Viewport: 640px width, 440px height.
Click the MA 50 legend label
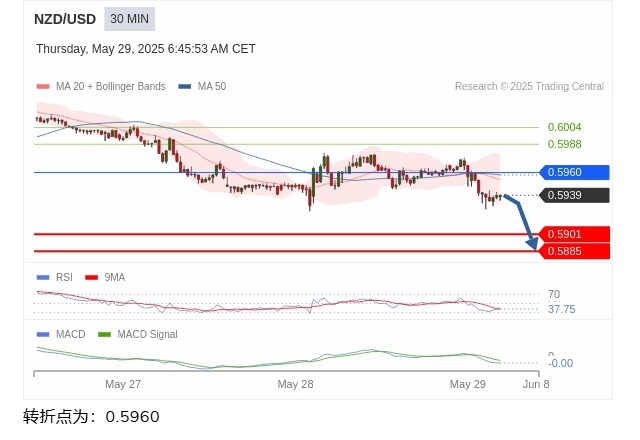pos(212,87)
